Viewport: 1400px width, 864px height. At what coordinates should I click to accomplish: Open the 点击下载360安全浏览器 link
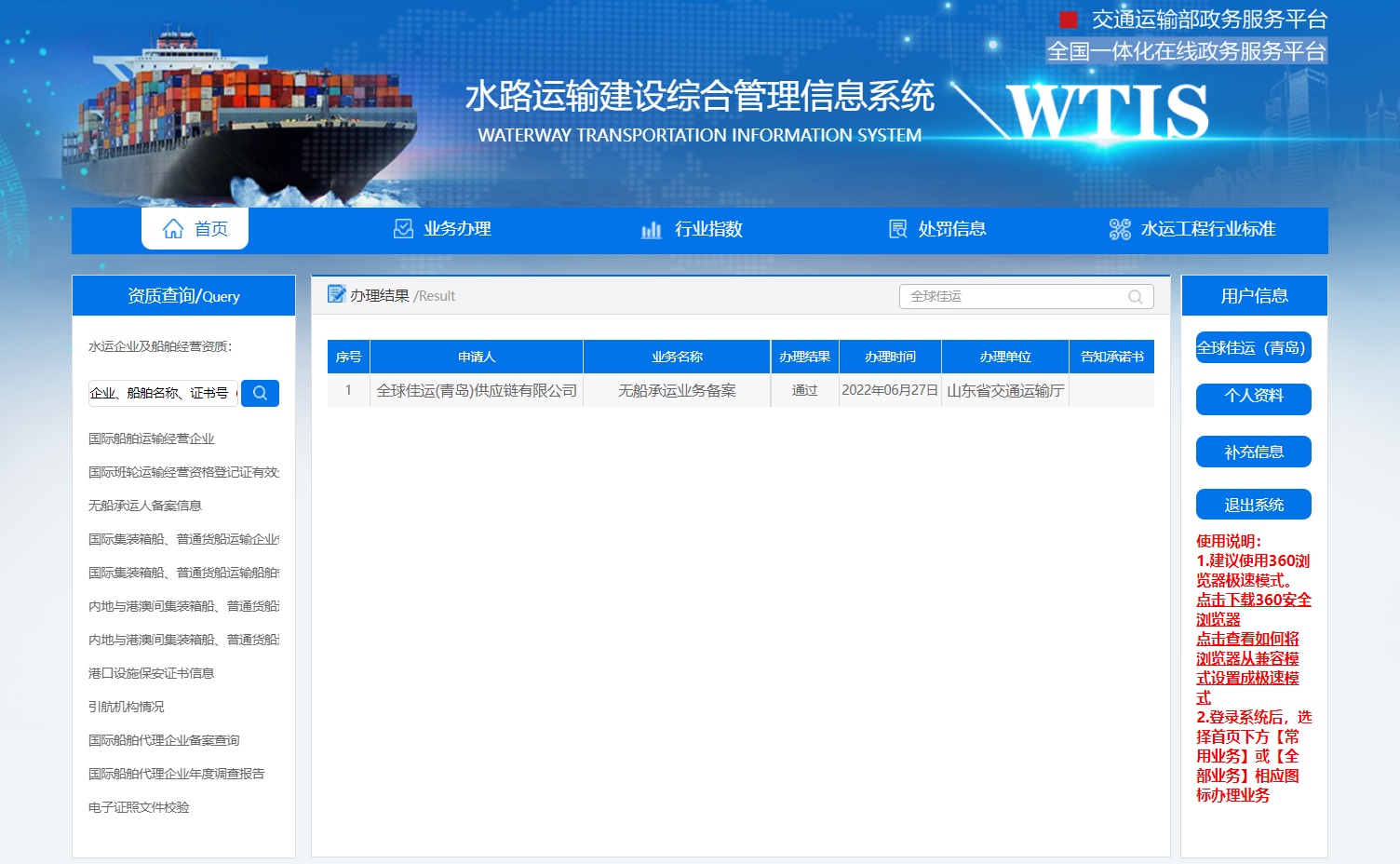pyautogui.click(x=1253, y=609)
